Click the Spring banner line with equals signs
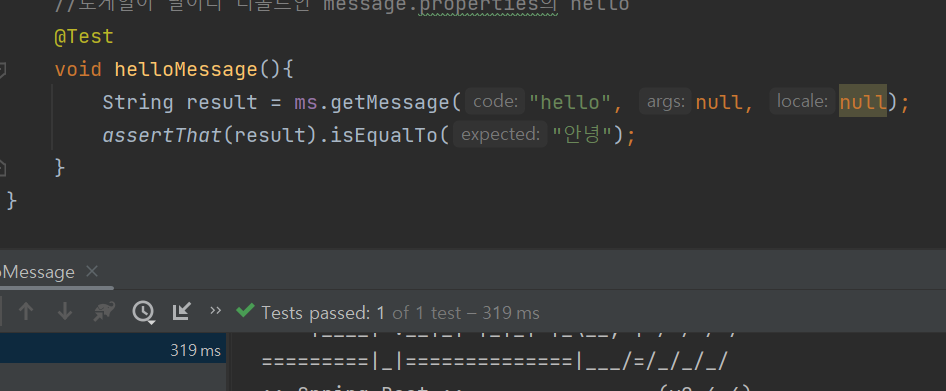 [x=495, y=362]
